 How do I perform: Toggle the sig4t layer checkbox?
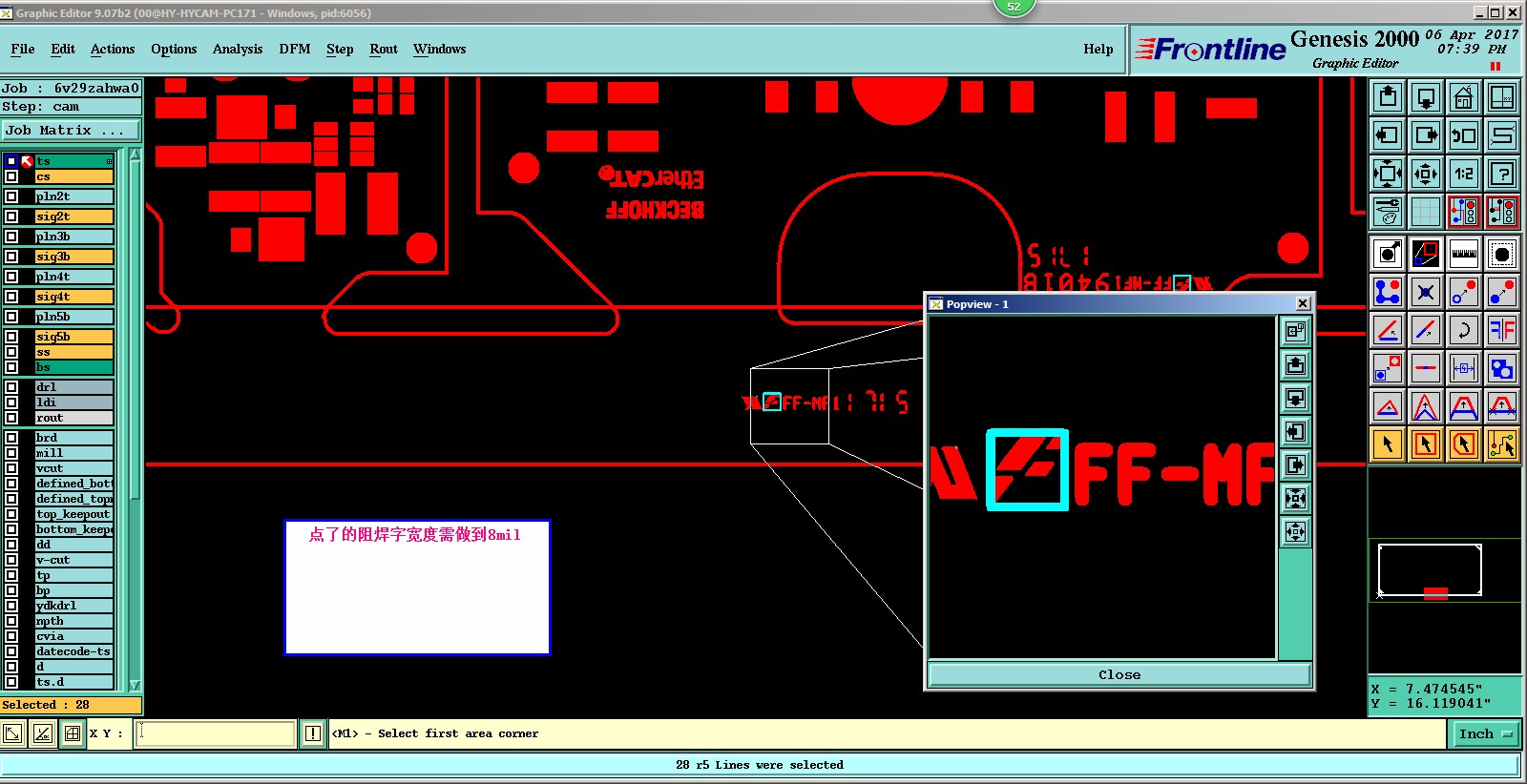(11, 297)
